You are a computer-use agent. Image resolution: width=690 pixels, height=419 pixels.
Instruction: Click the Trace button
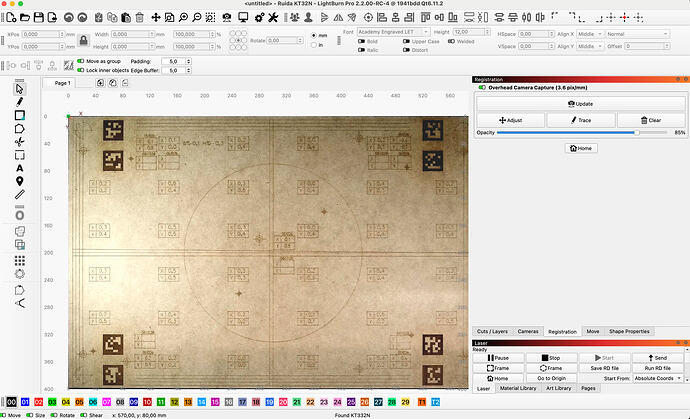pos(580,120)
